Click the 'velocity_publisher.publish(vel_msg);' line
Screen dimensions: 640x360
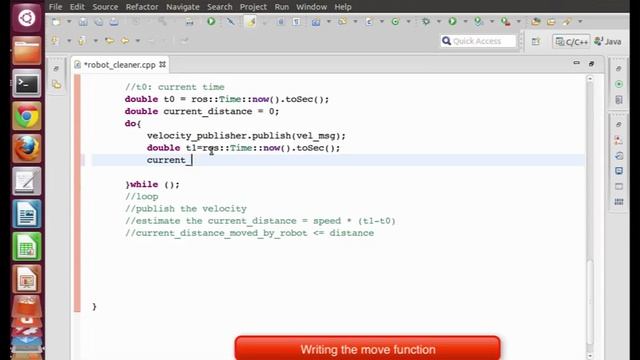[x=246, y=136]
